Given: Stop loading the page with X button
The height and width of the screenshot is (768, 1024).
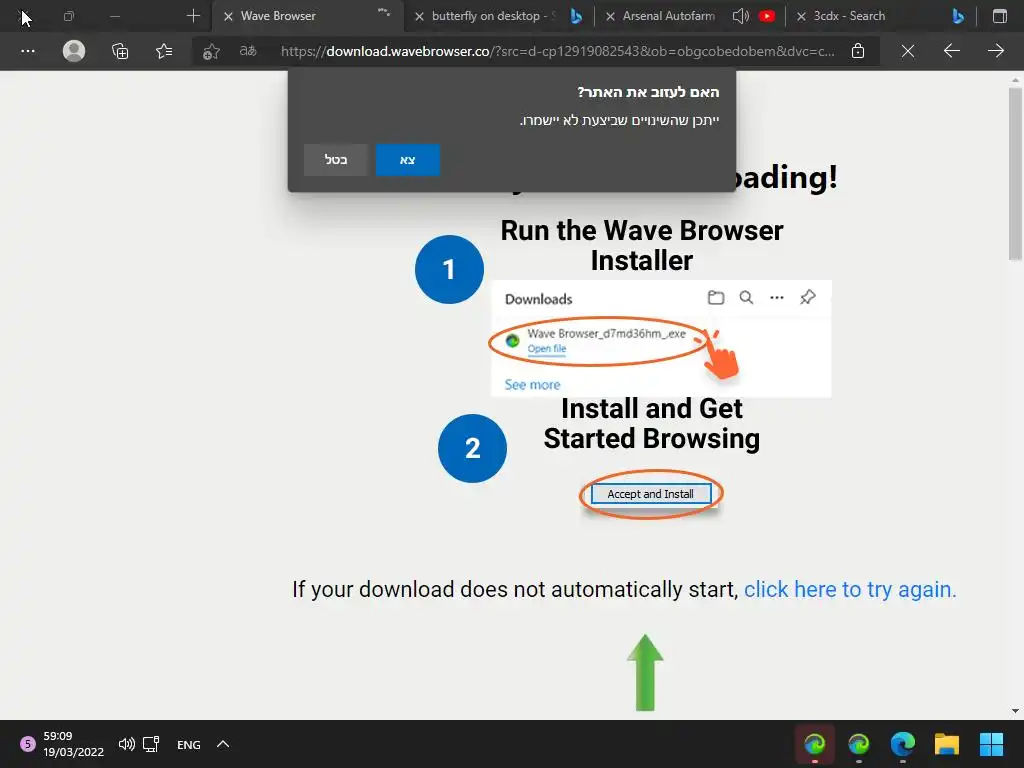Looking at the screenshot, I should [x=908, y=51].
